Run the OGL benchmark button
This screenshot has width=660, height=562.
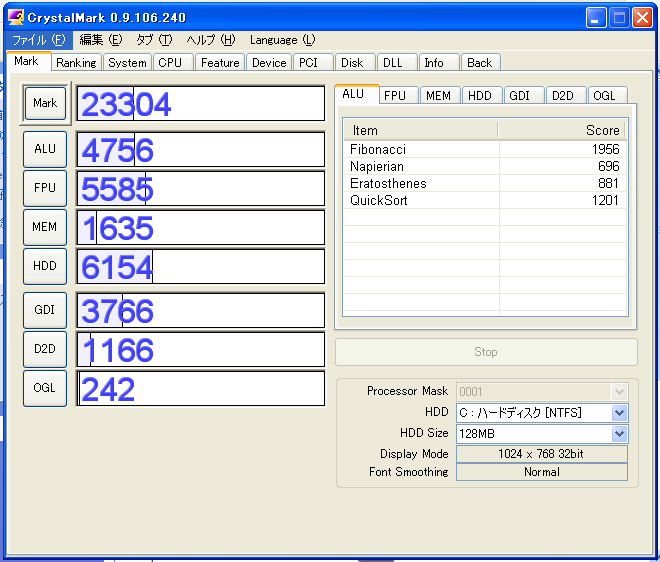tap(45, 388)
